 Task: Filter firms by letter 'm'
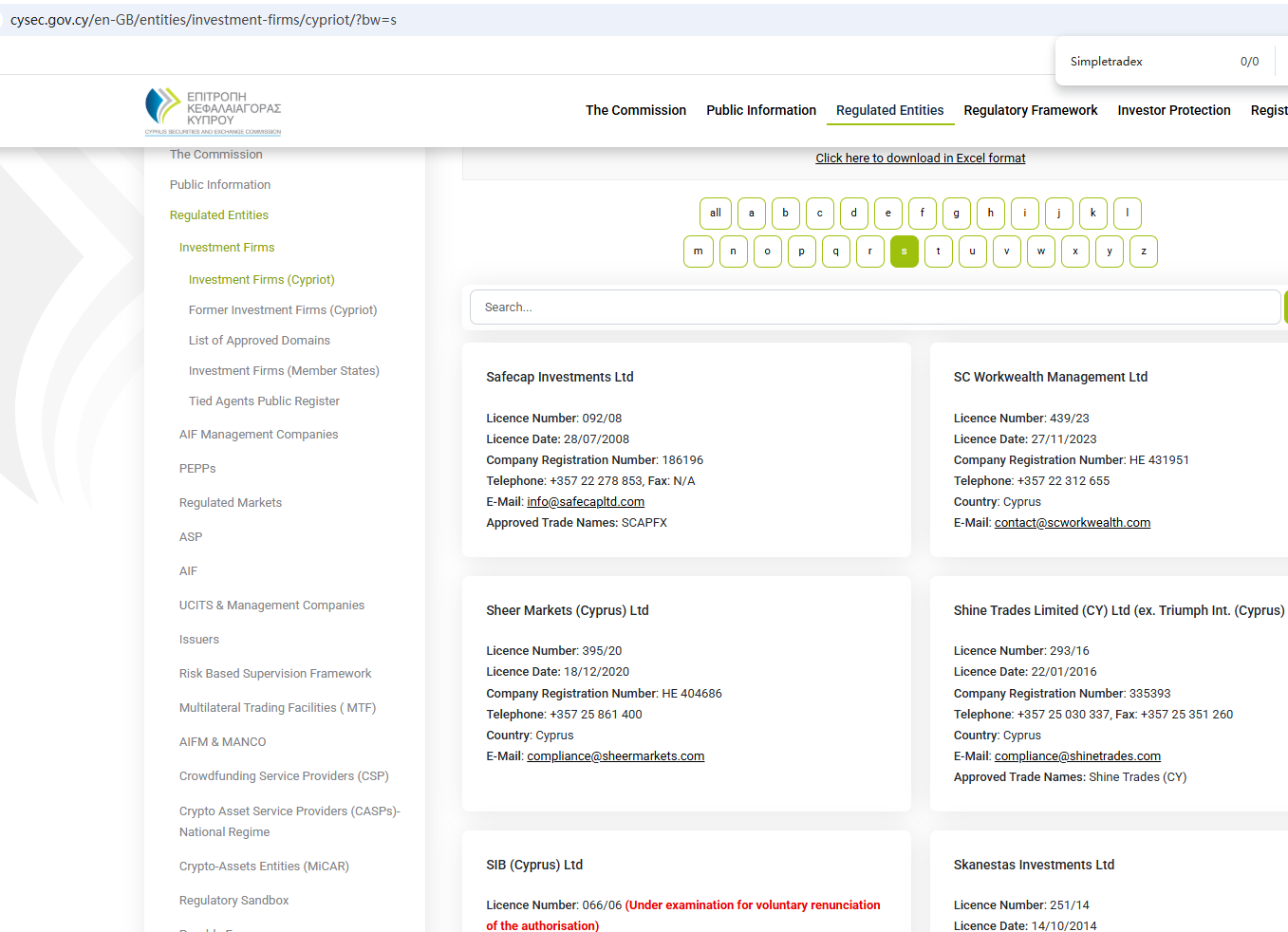698,252
